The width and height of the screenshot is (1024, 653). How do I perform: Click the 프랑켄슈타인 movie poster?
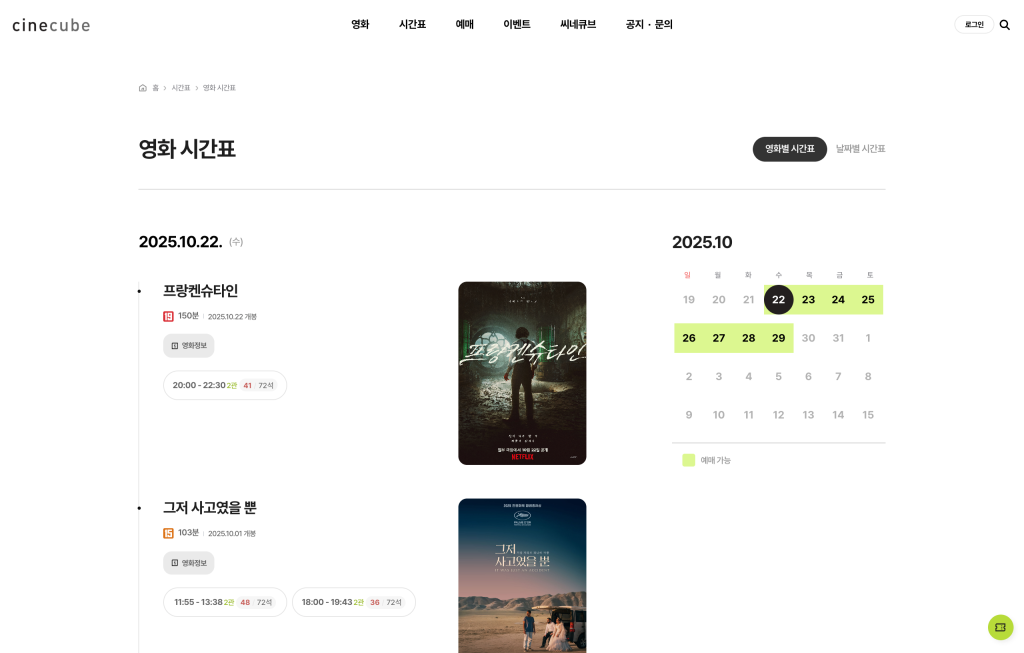[522, 374]
